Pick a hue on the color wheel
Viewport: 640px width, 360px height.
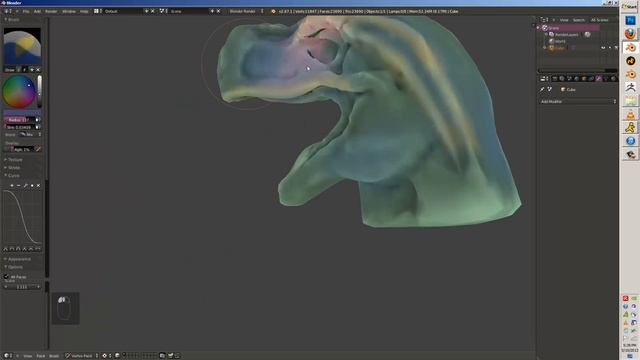coord(19,91)
